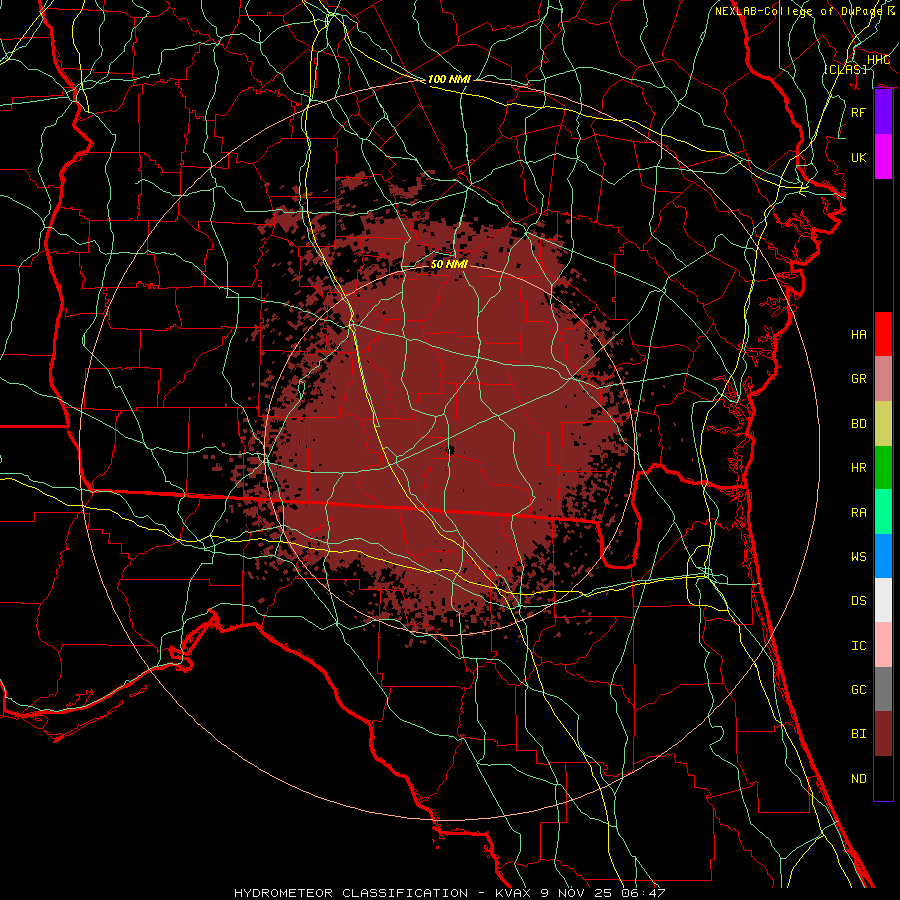Click the BD legend label
Viewport: 900px width, 900px height.
pyautogui.click(x=858, y=424)
